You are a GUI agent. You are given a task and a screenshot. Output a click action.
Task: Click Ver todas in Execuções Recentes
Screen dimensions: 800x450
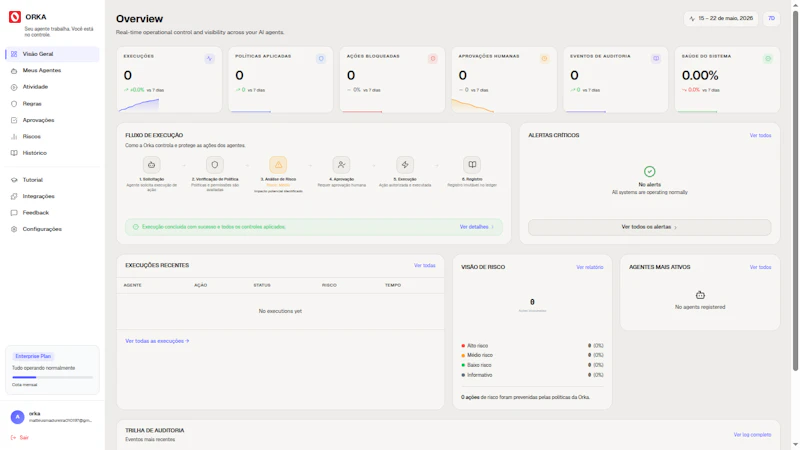click(424, 266)
